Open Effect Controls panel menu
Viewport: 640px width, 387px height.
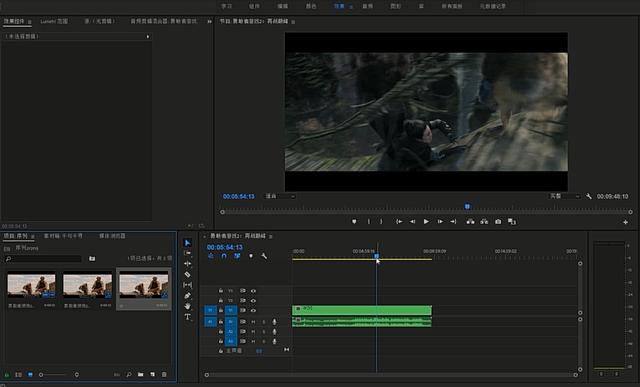click(29, 21)
